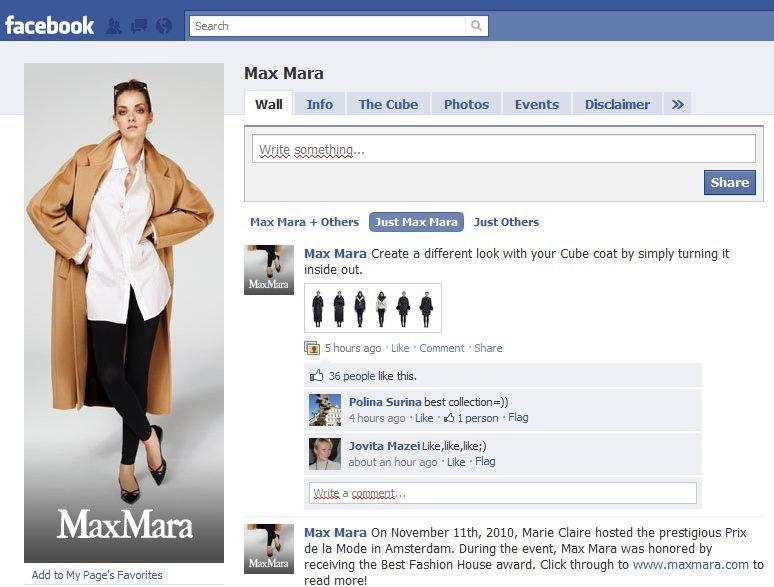Open the Events tab

pos(537,104)
